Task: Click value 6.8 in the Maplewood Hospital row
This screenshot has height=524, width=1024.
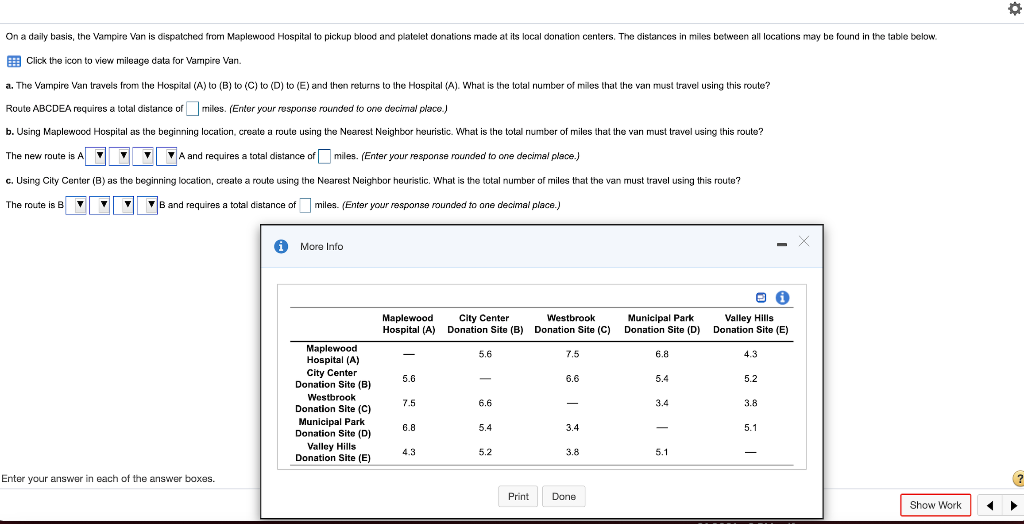Action: (x=662, y=354)
